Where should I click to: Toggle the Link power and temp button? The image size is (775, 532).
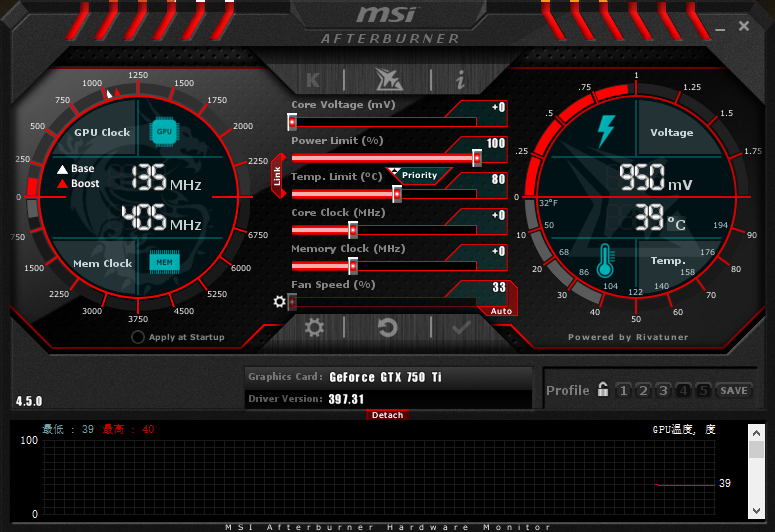[x=278, y=176]
